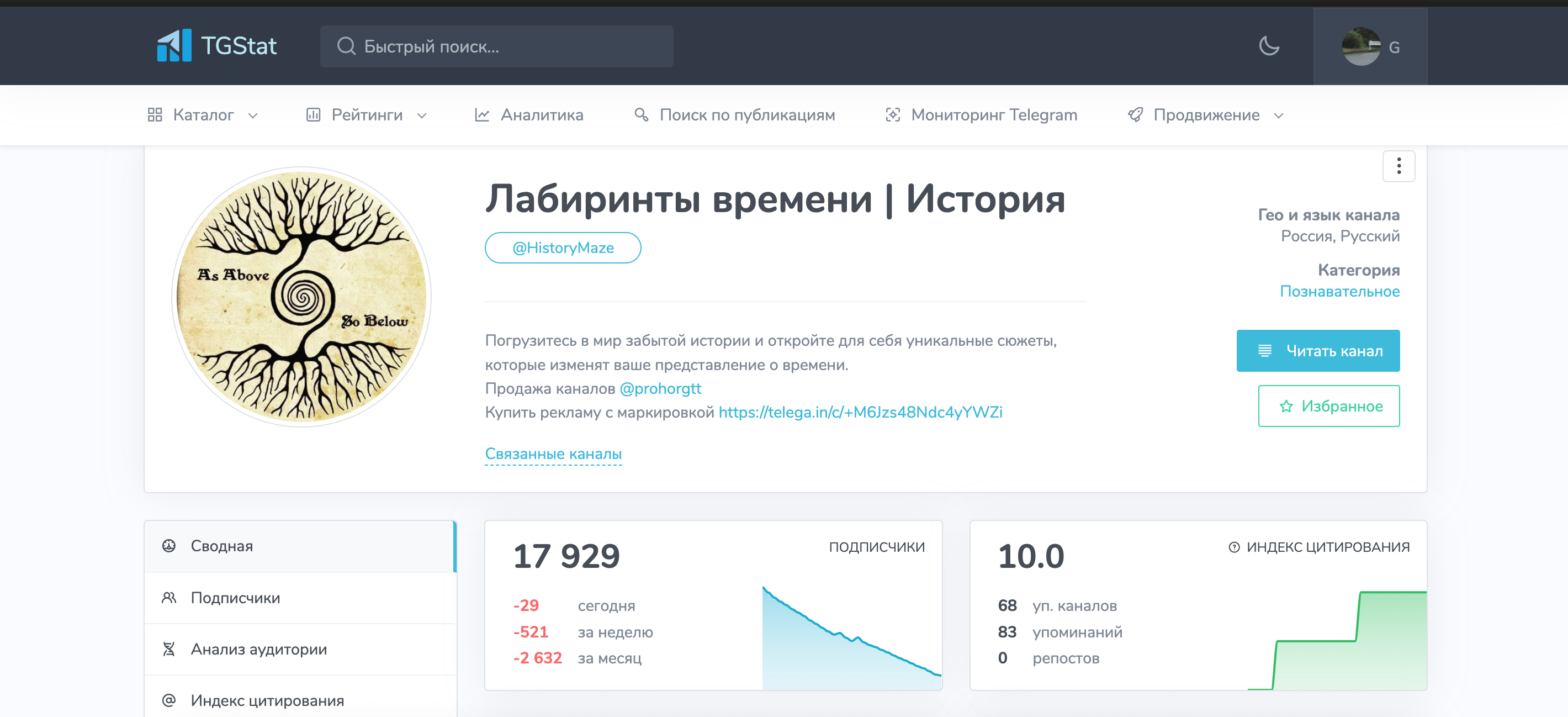Click the TGStat logo icon
This screenshot has height=717, width=1568.
(x=174, y=46)
